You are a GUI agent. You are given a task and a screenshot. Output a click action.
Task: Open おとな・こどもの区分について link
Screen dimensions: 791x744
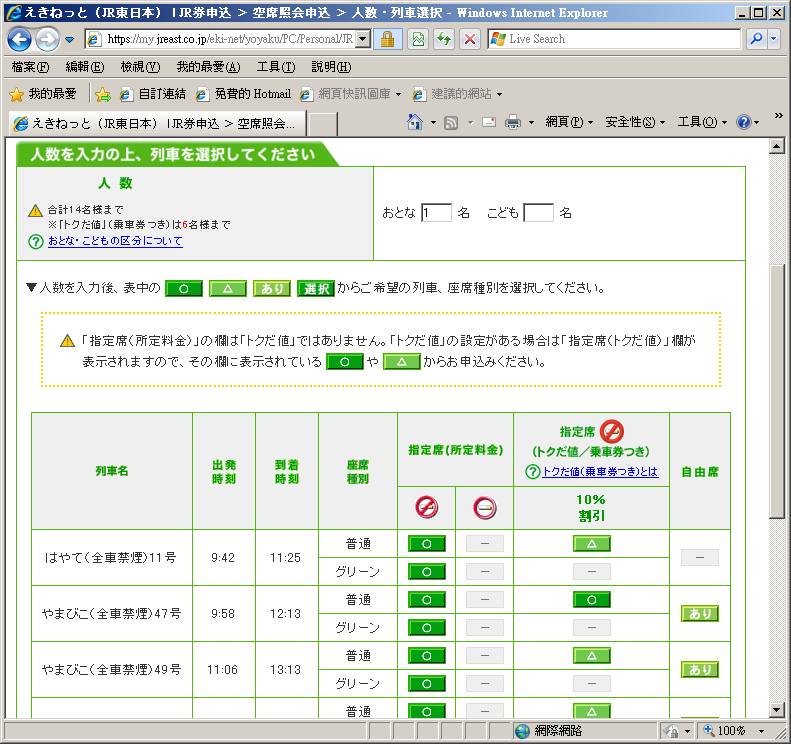115,241
